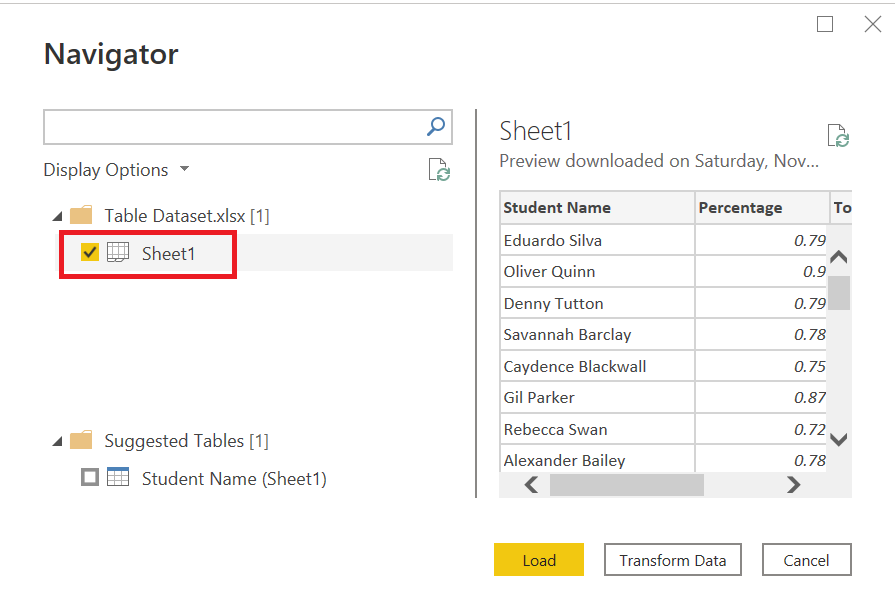Click the search magnifier icon
Viewport: 895px width, 598px height.
point(436,127)
